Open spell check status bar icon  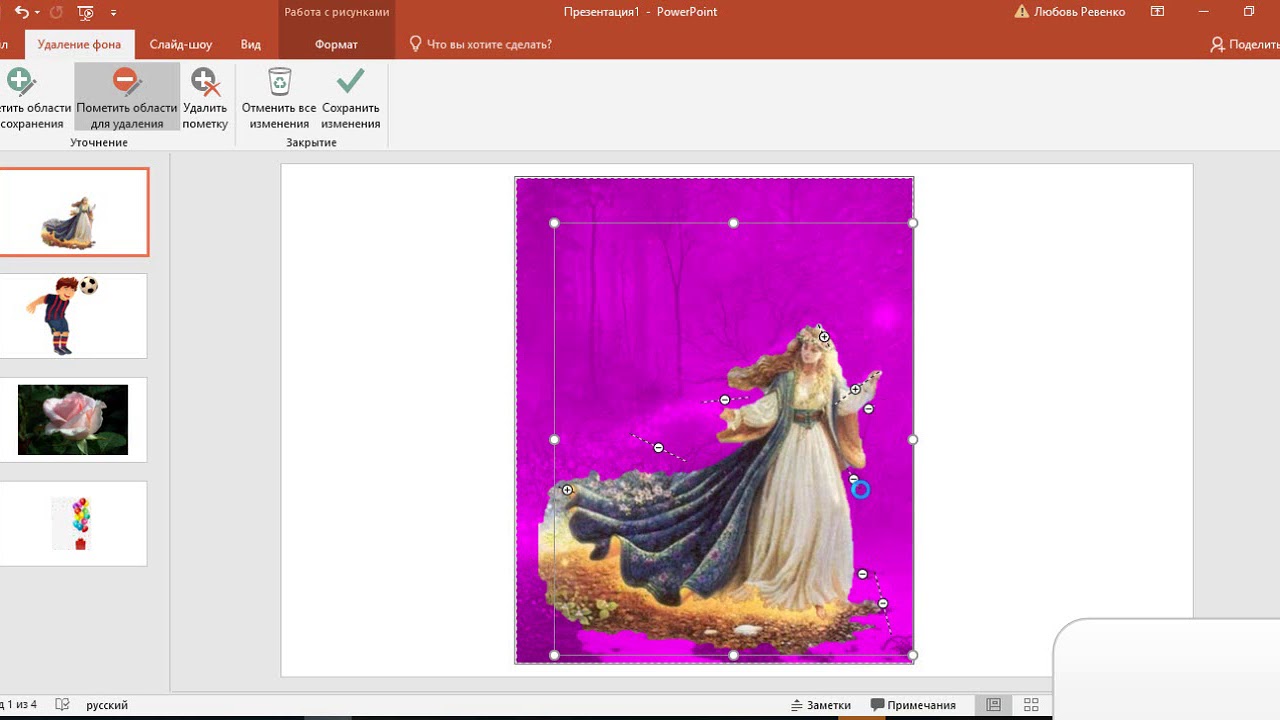point(62,705)
